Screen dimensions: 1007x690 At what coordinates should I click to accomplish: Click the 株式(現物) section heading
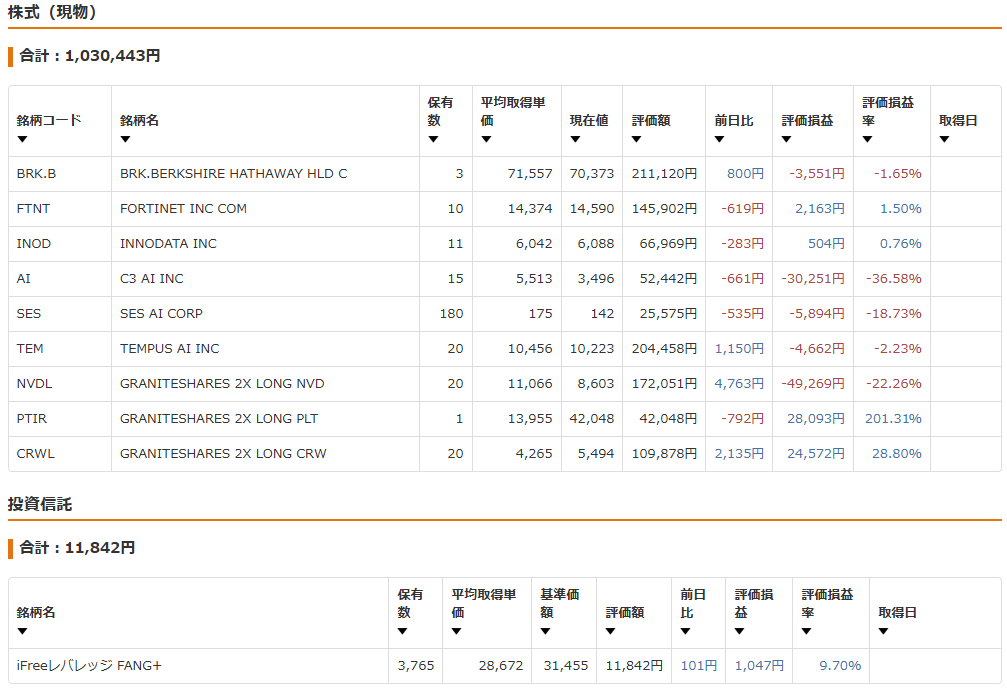pyautogui.click(x=53, y=12)
